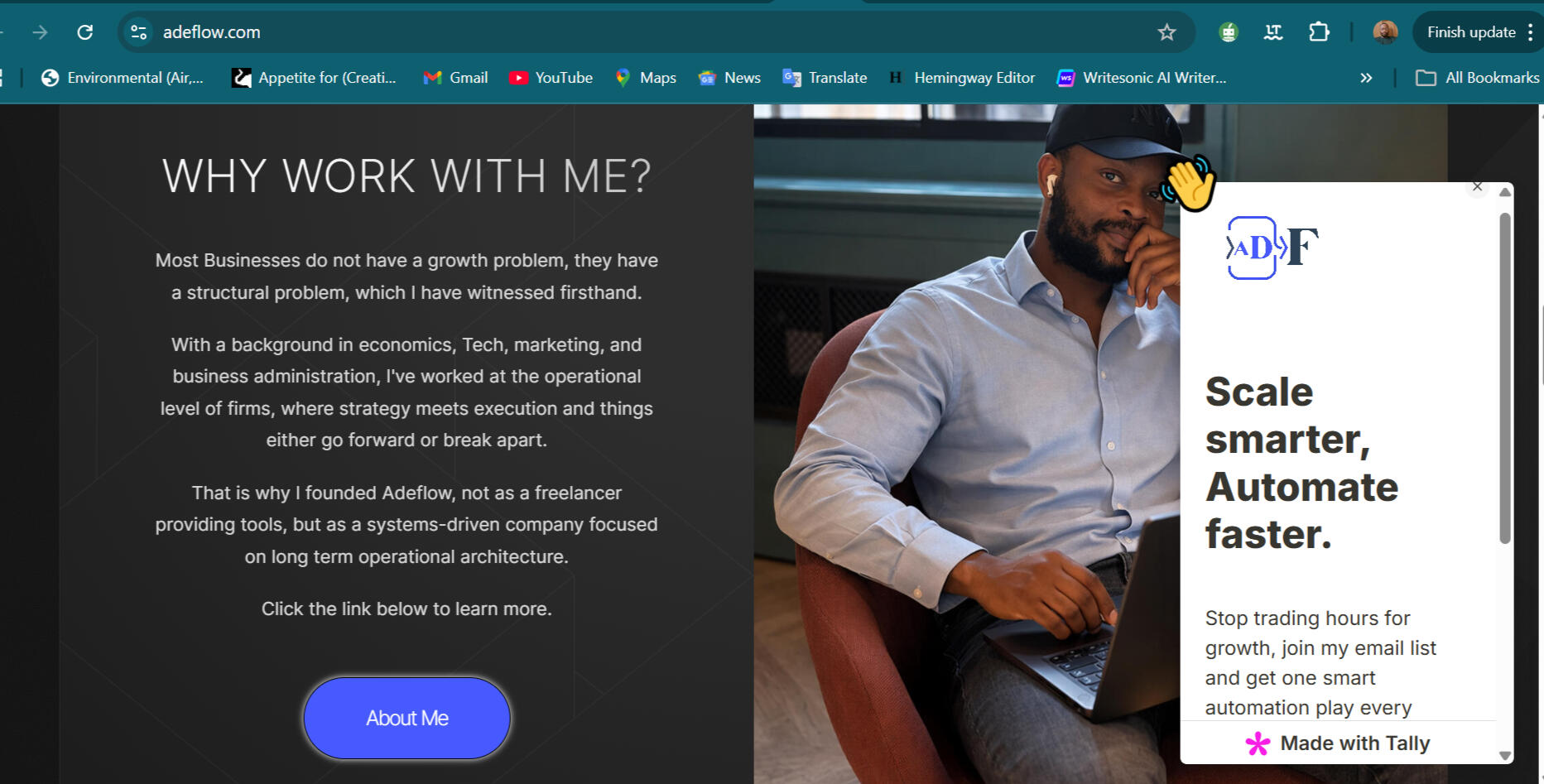Open the Hemingway Editor bookmark
This screenshot has height=784, width=1544.
[x=962, y=78]
